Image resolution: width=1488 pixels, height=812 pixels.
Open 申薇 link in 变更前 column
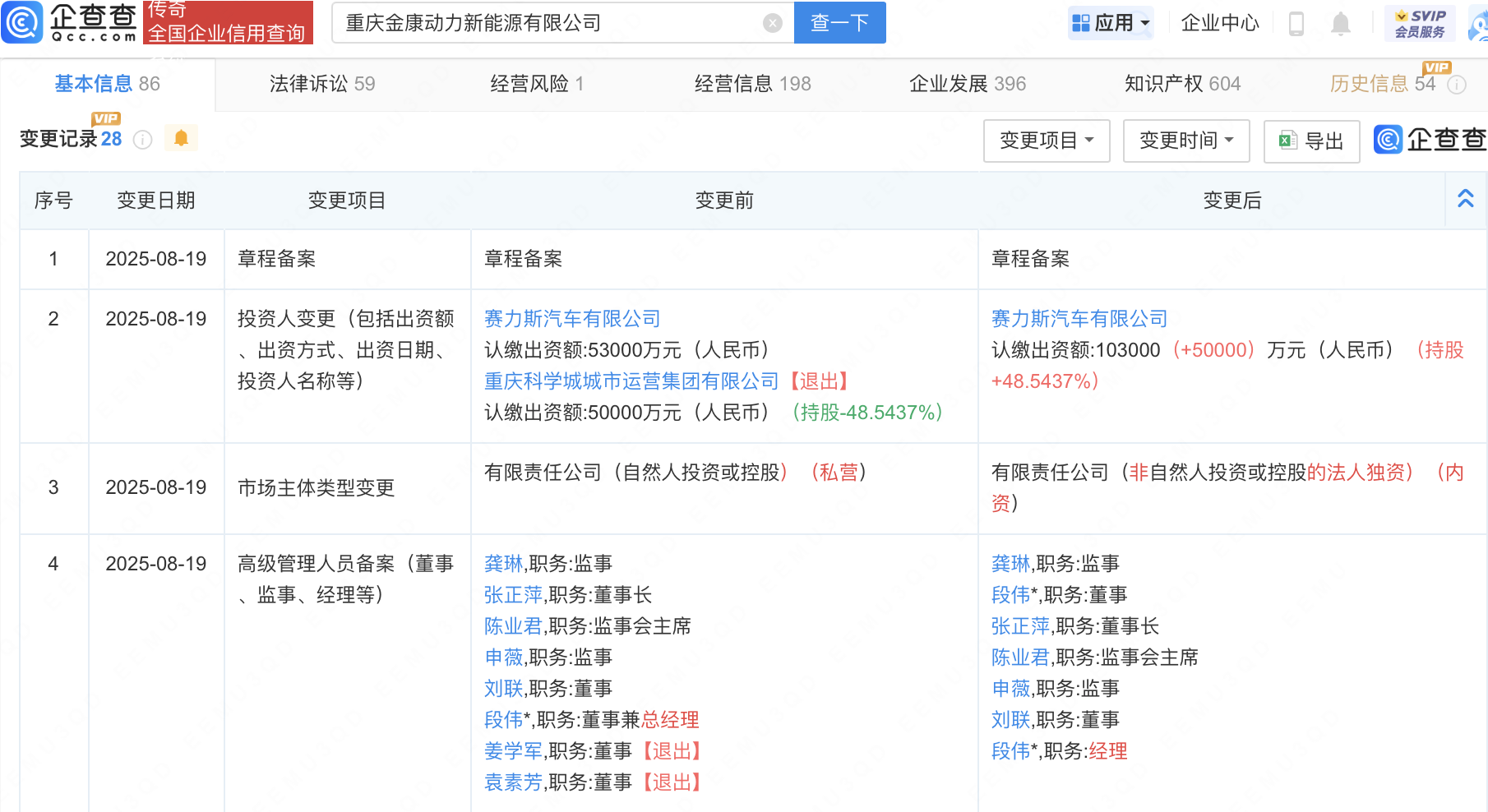point(503,657)
